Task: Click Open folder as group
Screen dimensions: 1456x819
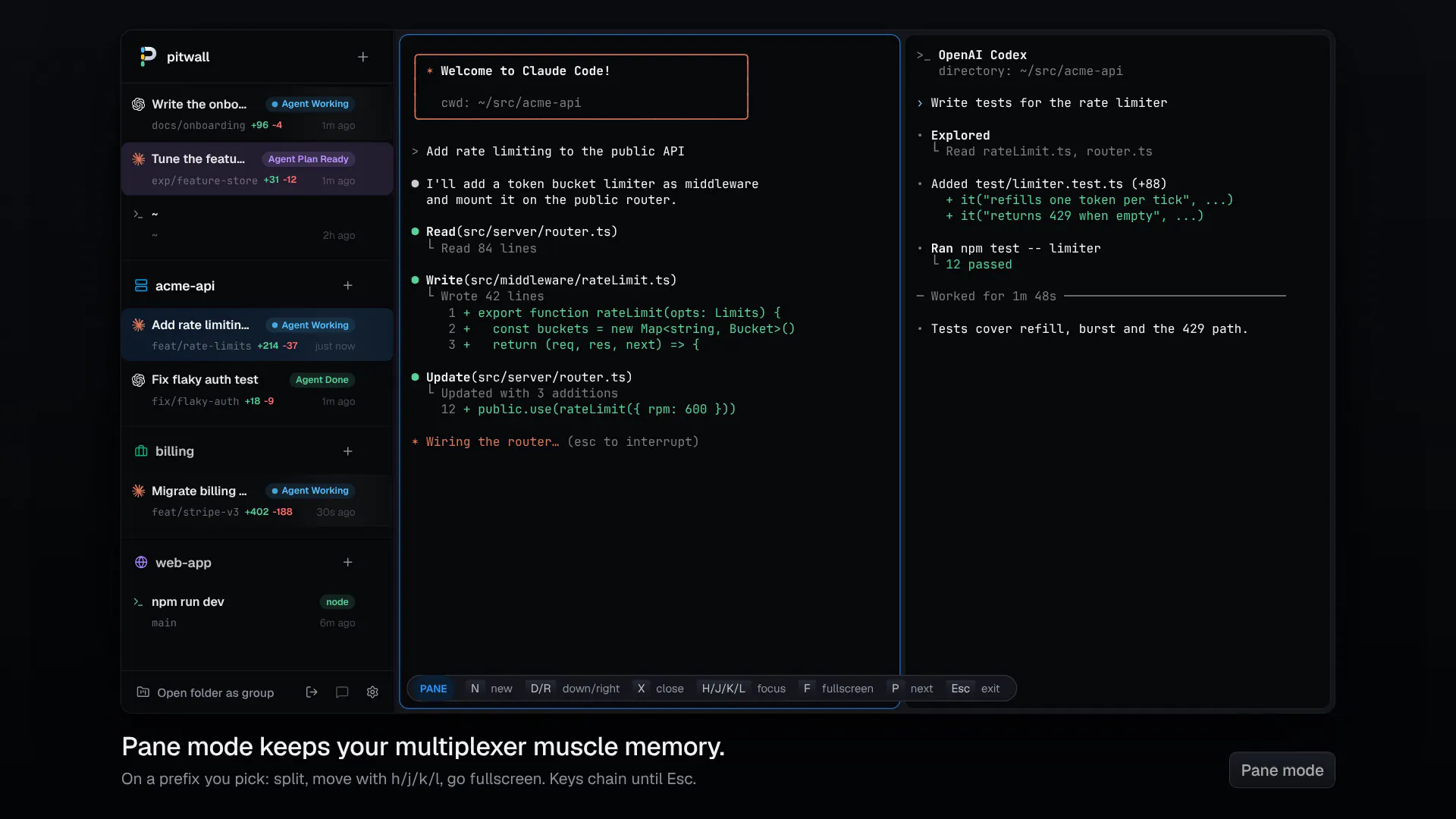Action: pyautogui.click(x=215, y=692)
